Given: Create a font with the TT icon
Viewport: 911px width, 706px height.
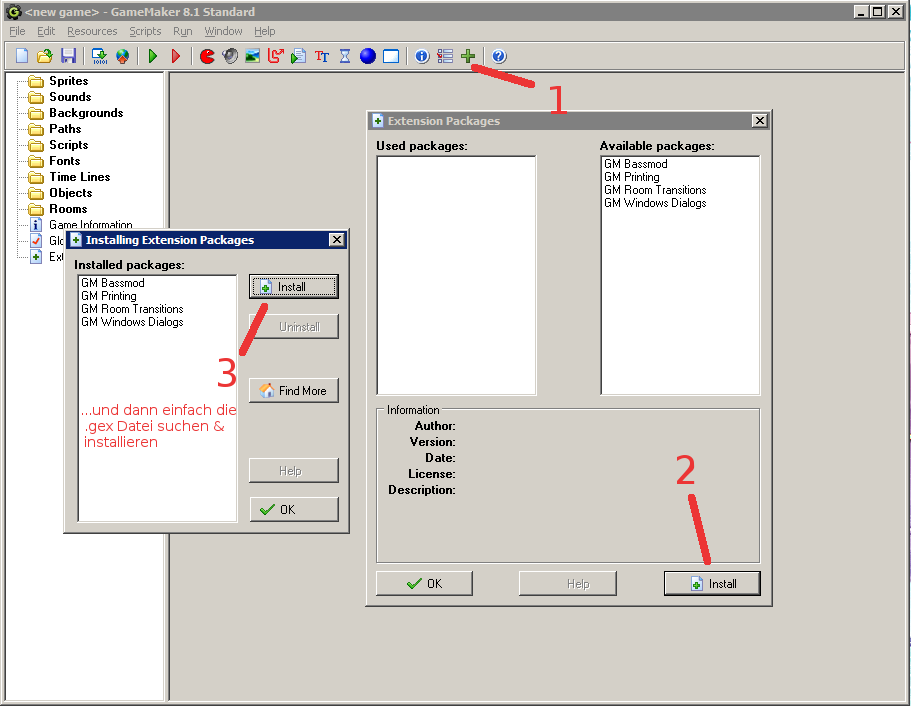Looking at the screenshot, I should [x=322, y=56].
